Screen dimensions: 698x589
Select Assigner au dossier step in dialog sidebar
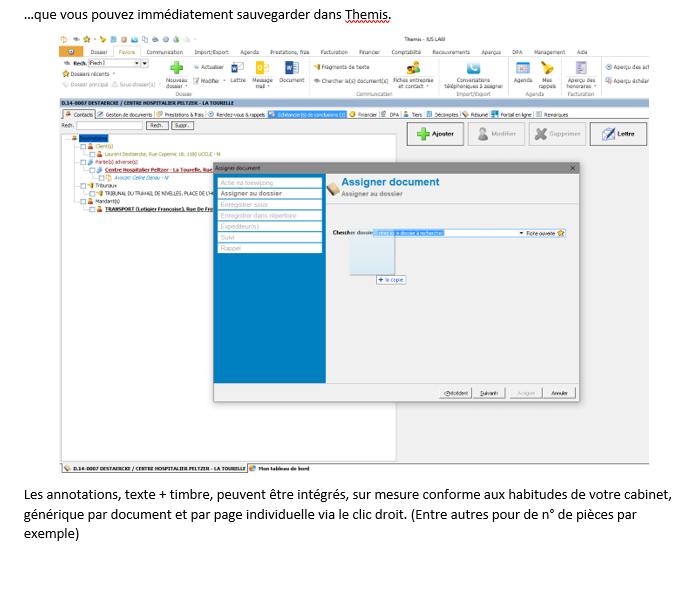coord(270,193)
